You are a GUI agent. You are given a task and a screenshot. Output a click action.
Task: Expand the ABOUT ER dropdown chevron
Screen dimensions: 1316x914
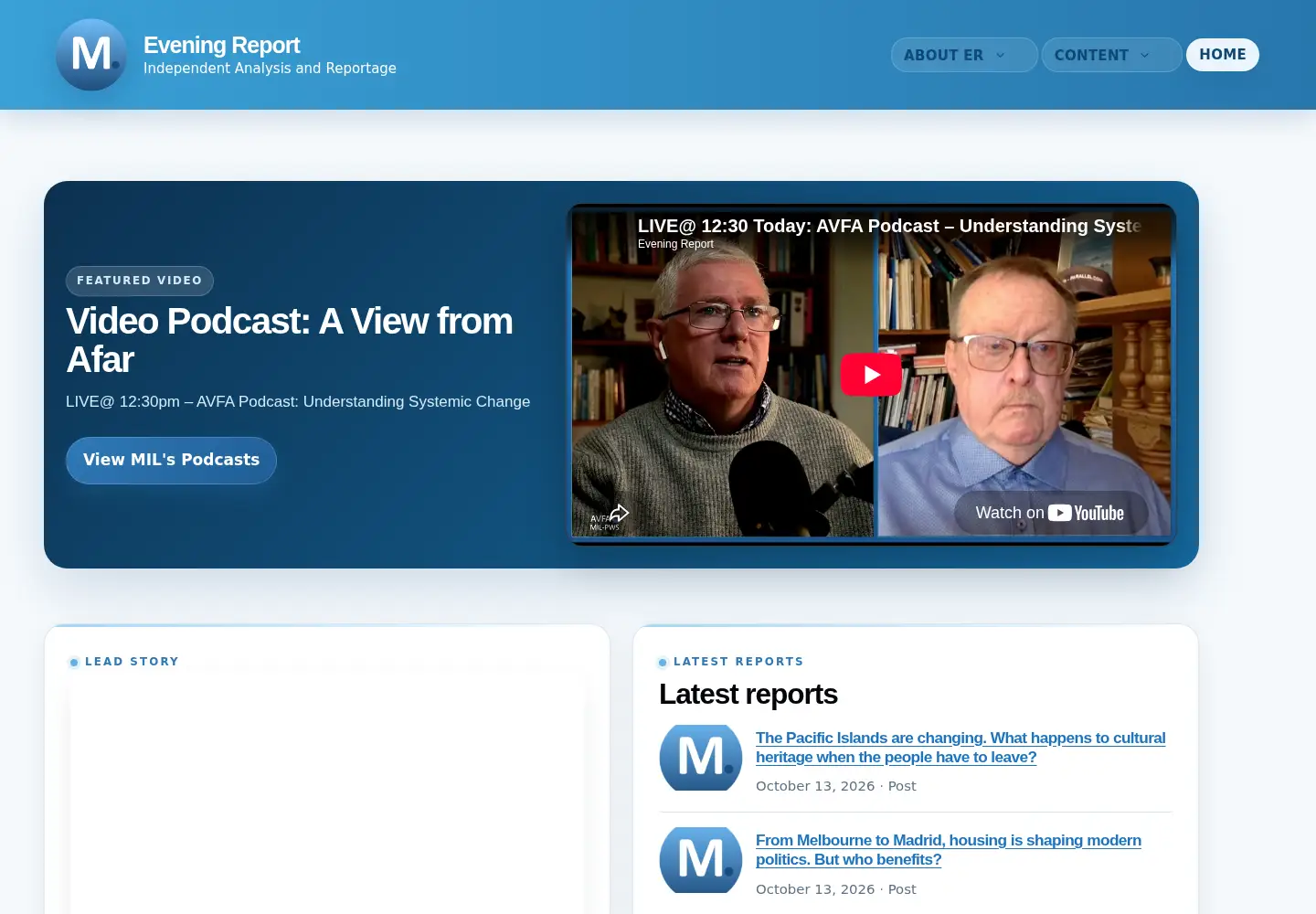point(1000,55)
